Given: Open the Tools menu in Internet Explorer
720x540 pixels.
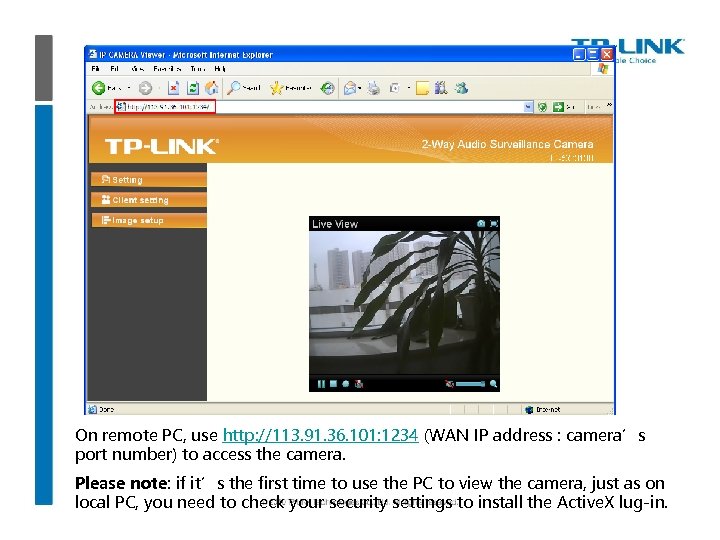Looking at the screenshot, I should tap(197, 69).
